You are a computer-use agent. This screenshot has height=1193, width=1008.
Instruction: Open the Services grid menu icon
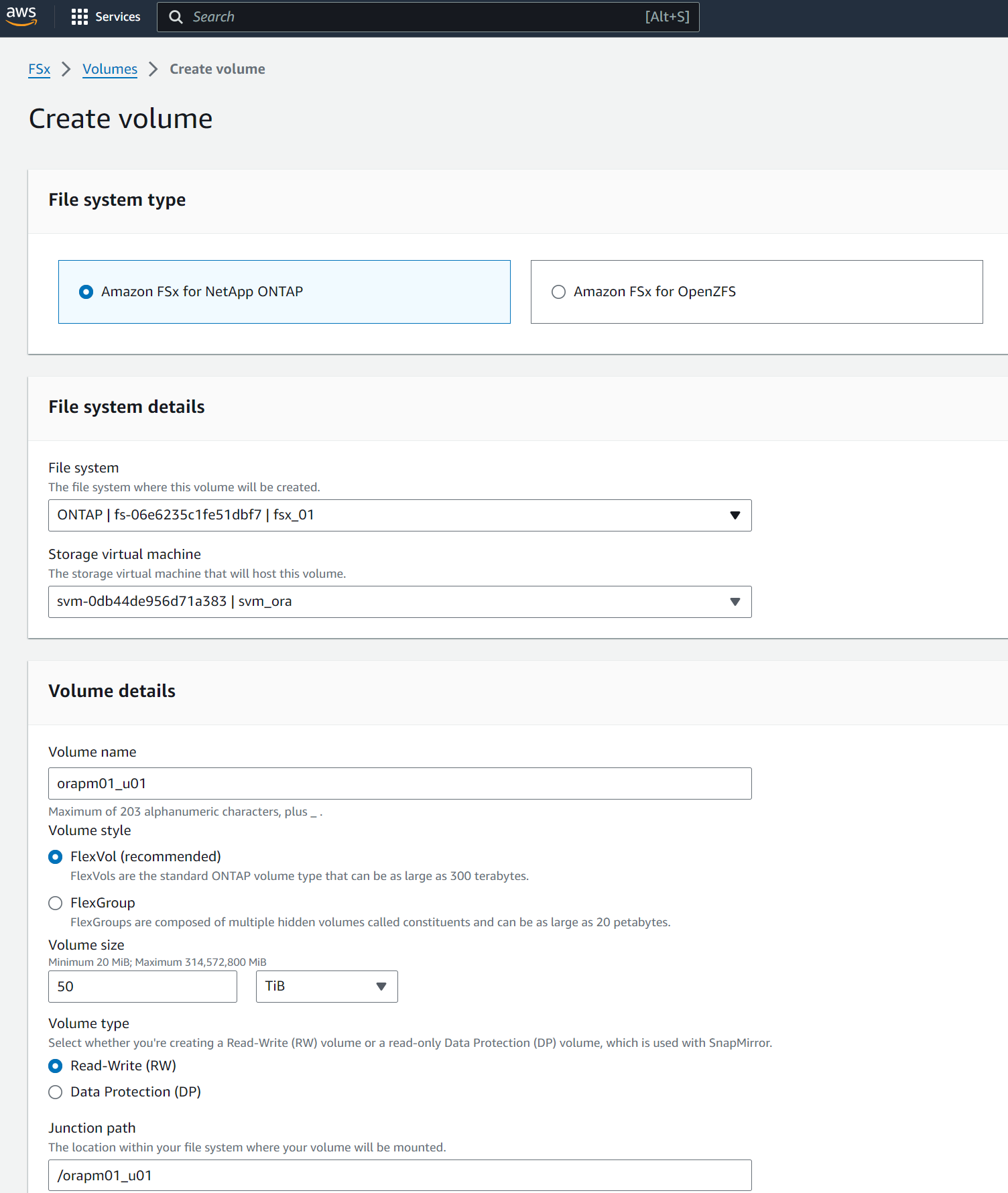pos(80,17)
